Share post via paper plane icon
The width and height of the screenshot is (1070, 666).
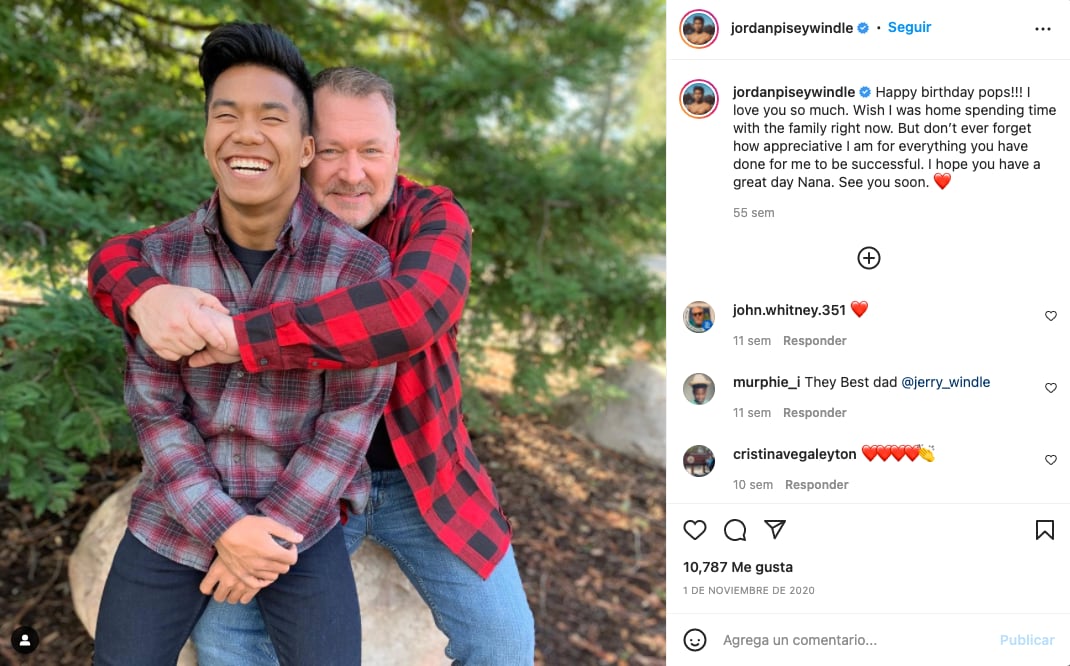[775, 529]
